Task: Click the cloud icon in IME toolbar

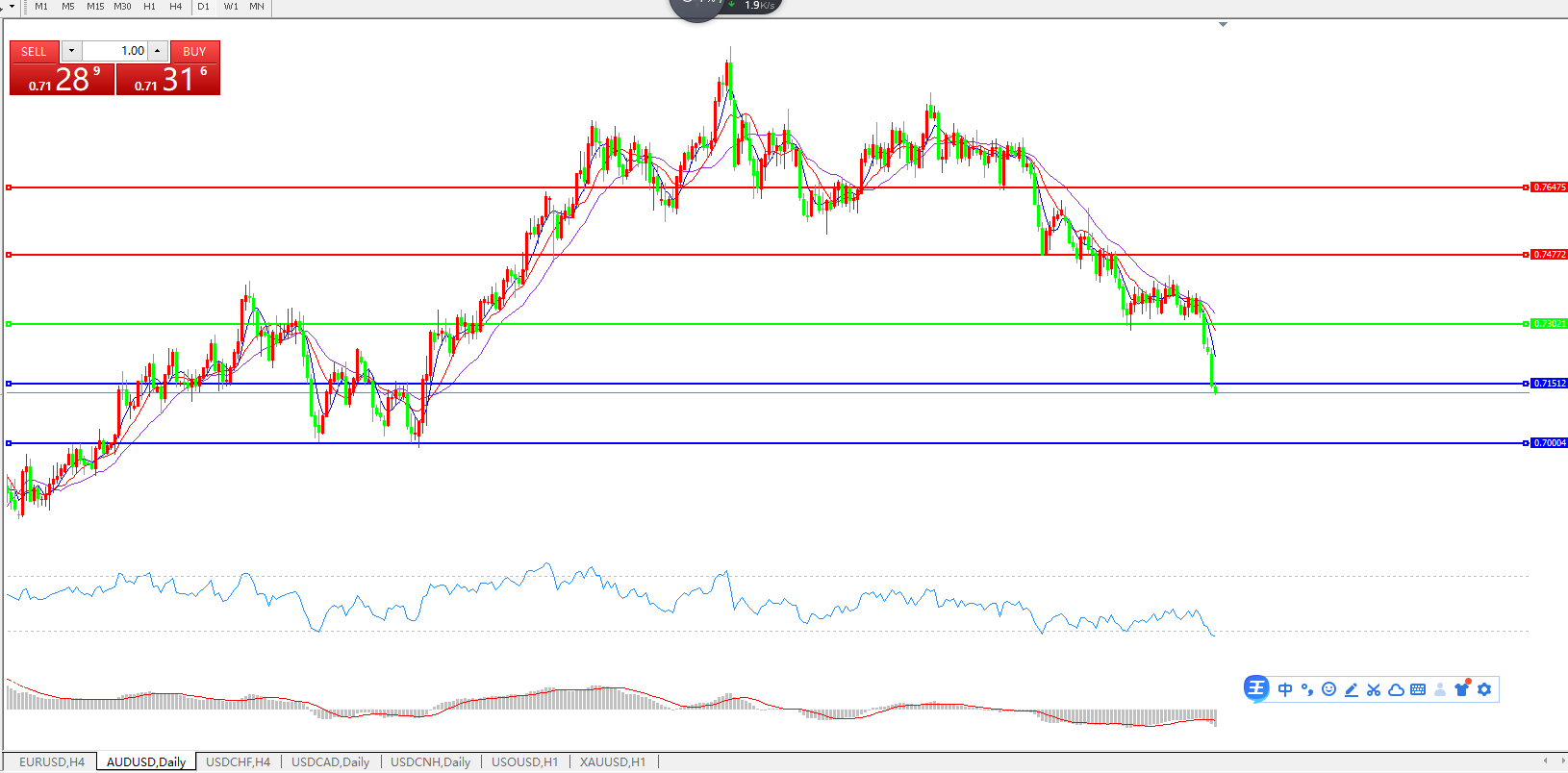Action: click(1396, 689)
